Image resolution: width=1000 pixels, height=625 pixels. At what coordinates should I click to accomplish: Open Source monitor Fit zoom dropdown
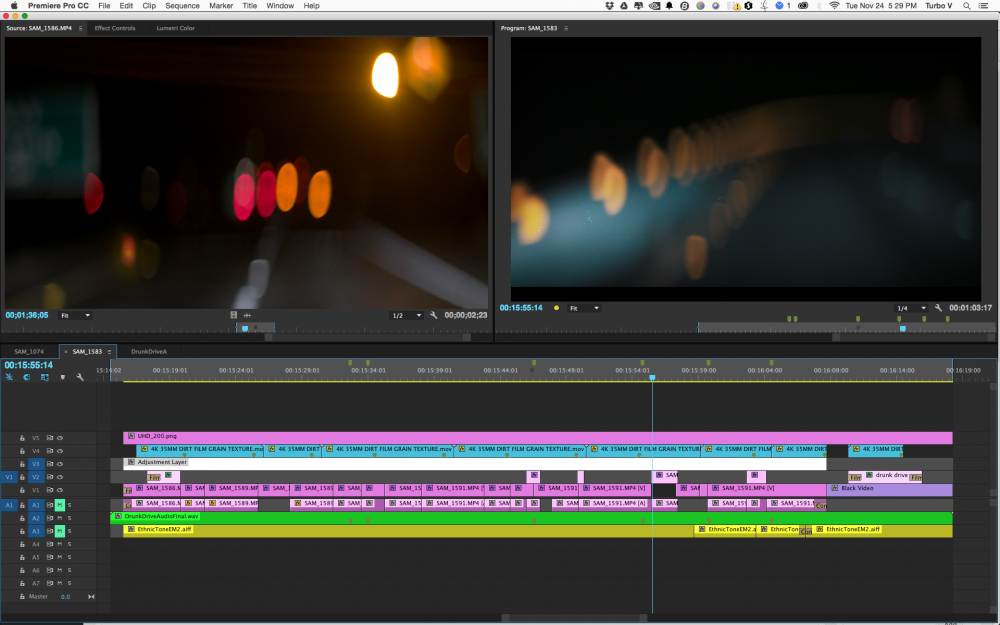tap(75, 315)
